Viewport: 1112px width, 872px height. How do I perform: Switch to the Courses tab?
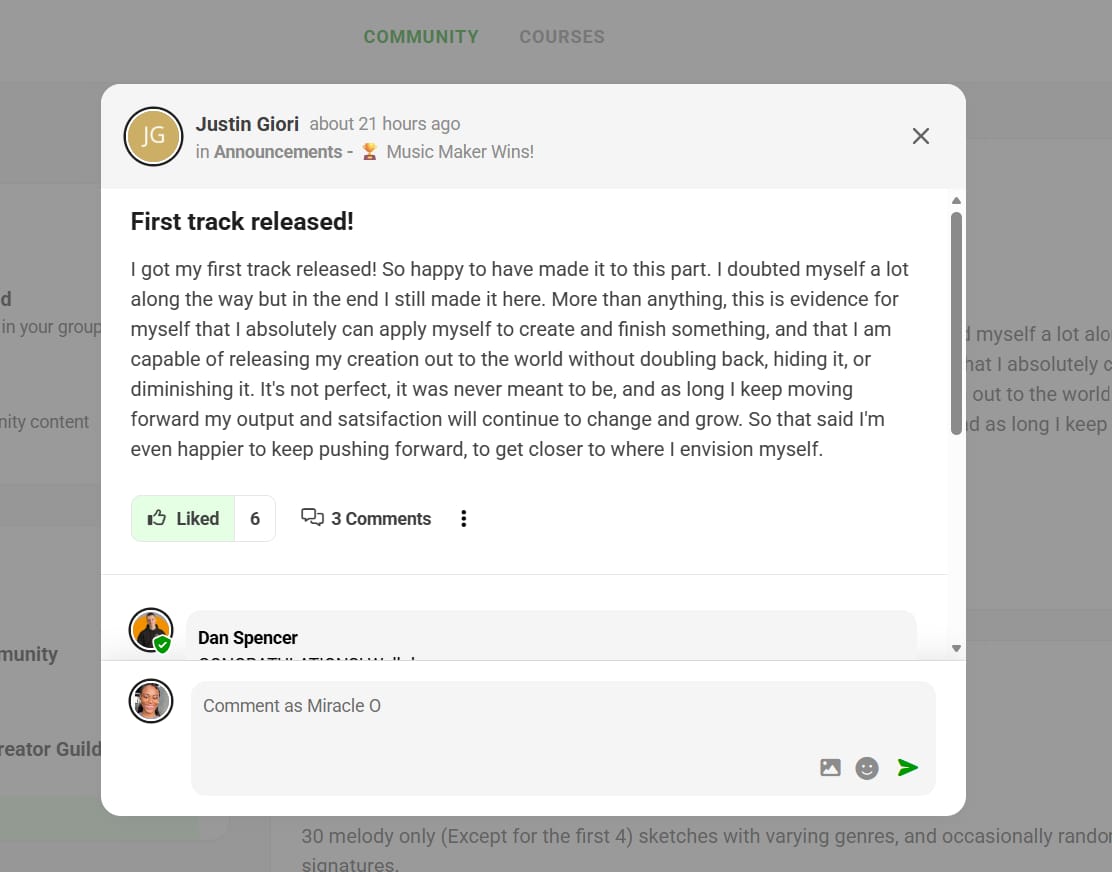562,37
